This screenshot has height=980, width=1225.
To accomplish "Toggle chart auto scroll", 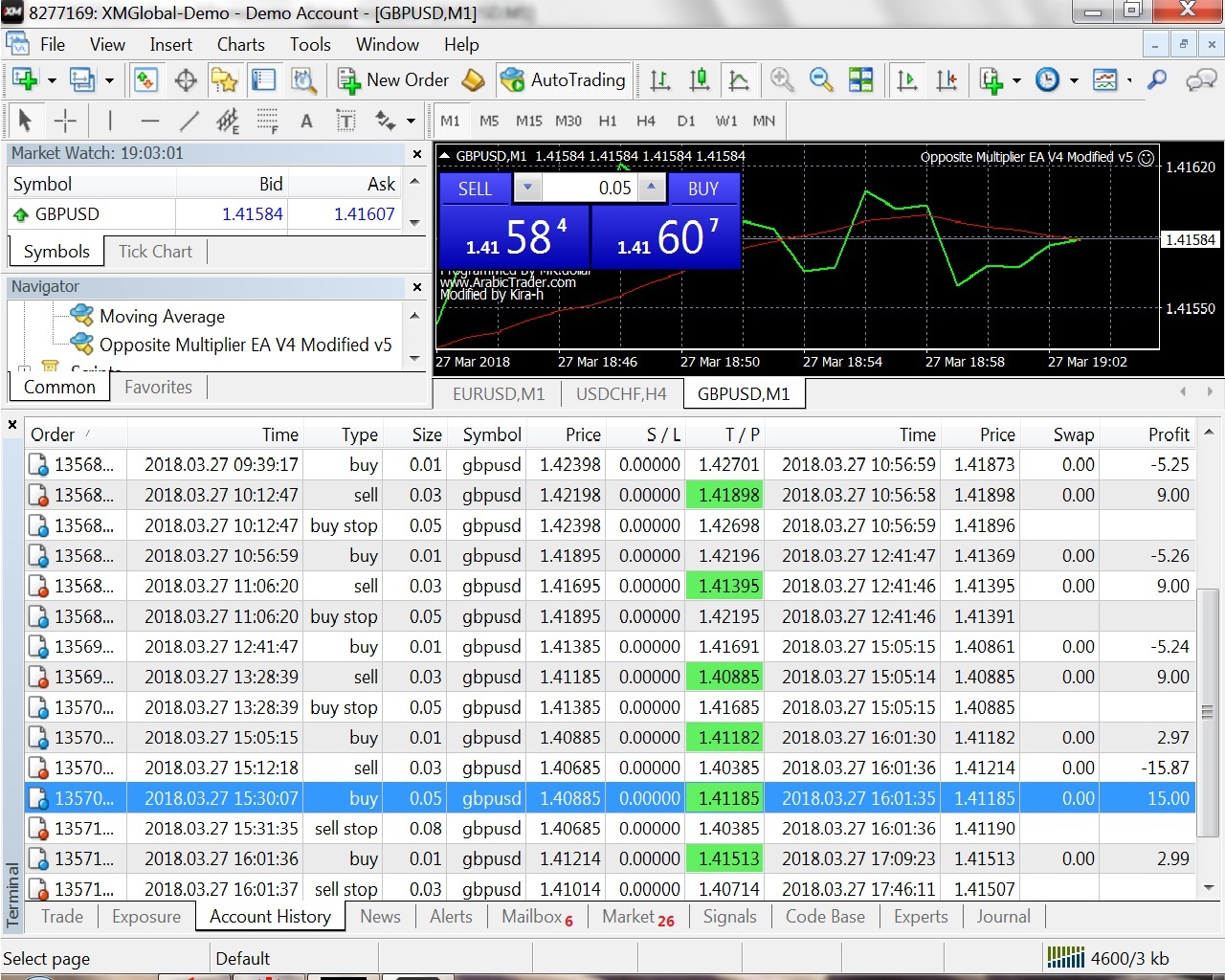I will click(x=906, y=80).
